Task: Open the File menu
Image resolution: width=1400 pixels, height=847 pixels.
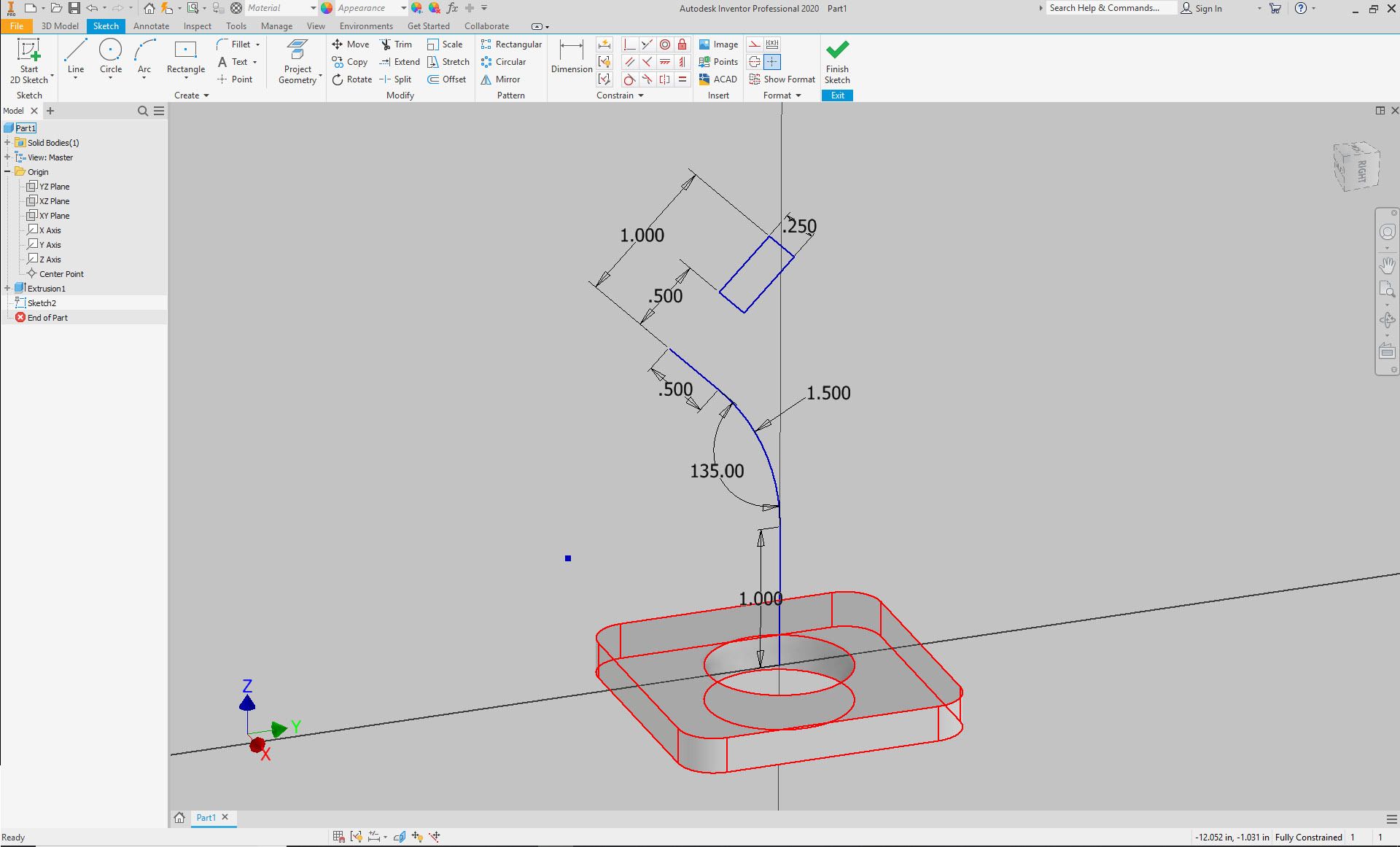Action: coord(16,26)
